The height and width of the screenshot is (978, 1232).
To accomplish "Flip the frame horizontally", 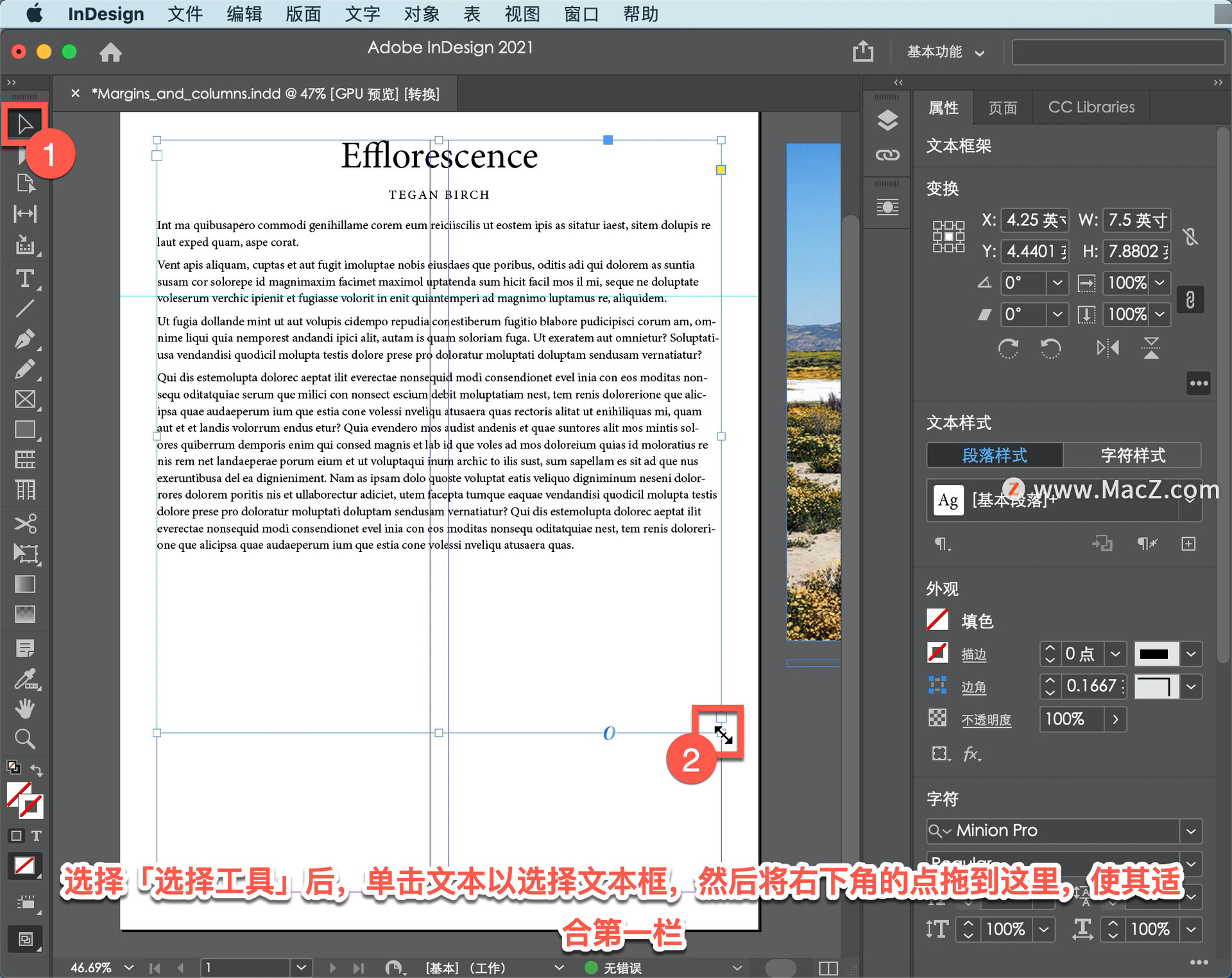I will pyautogui.click(x=1108, y=348).
